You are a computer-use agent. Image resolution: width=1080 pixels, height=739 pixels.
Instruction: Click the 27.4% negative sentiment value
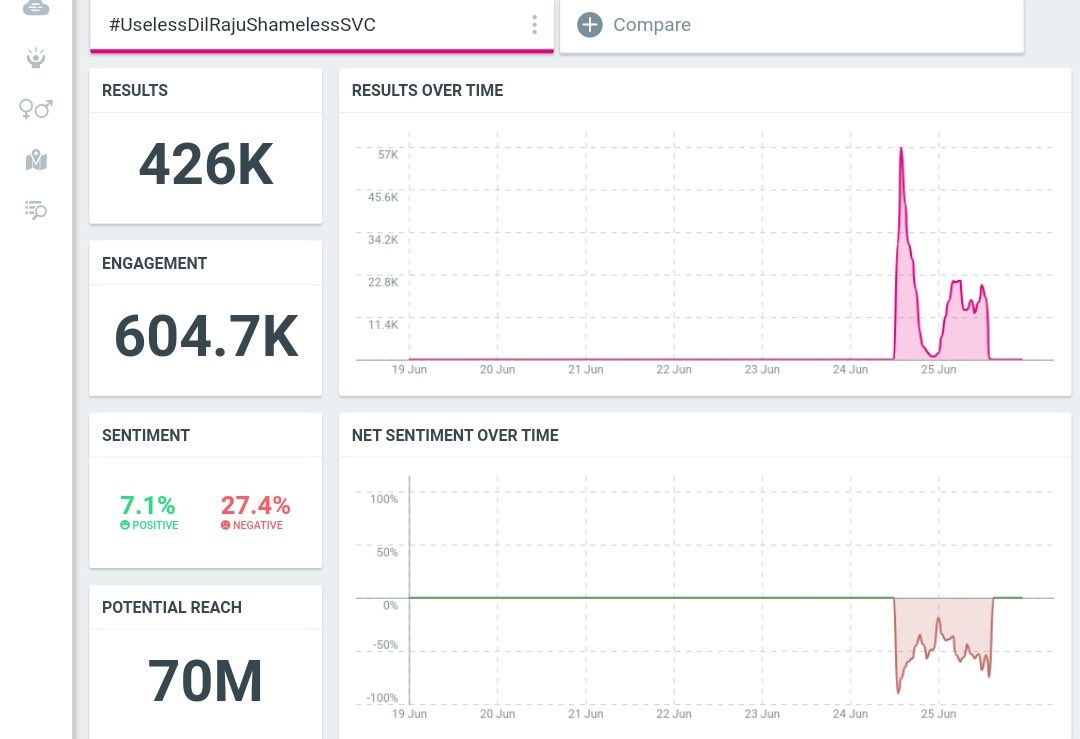(256, 506)
